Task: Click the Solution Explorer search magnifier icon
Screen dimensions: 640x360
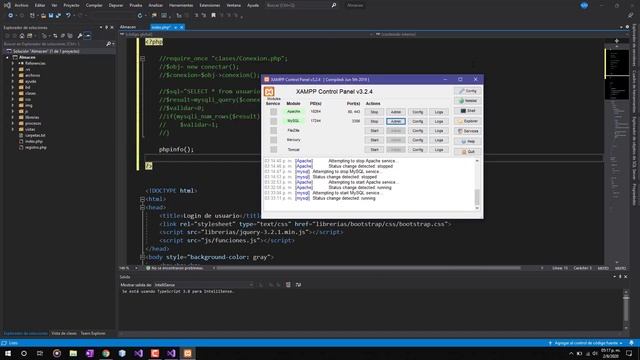Action: point(108,44)
